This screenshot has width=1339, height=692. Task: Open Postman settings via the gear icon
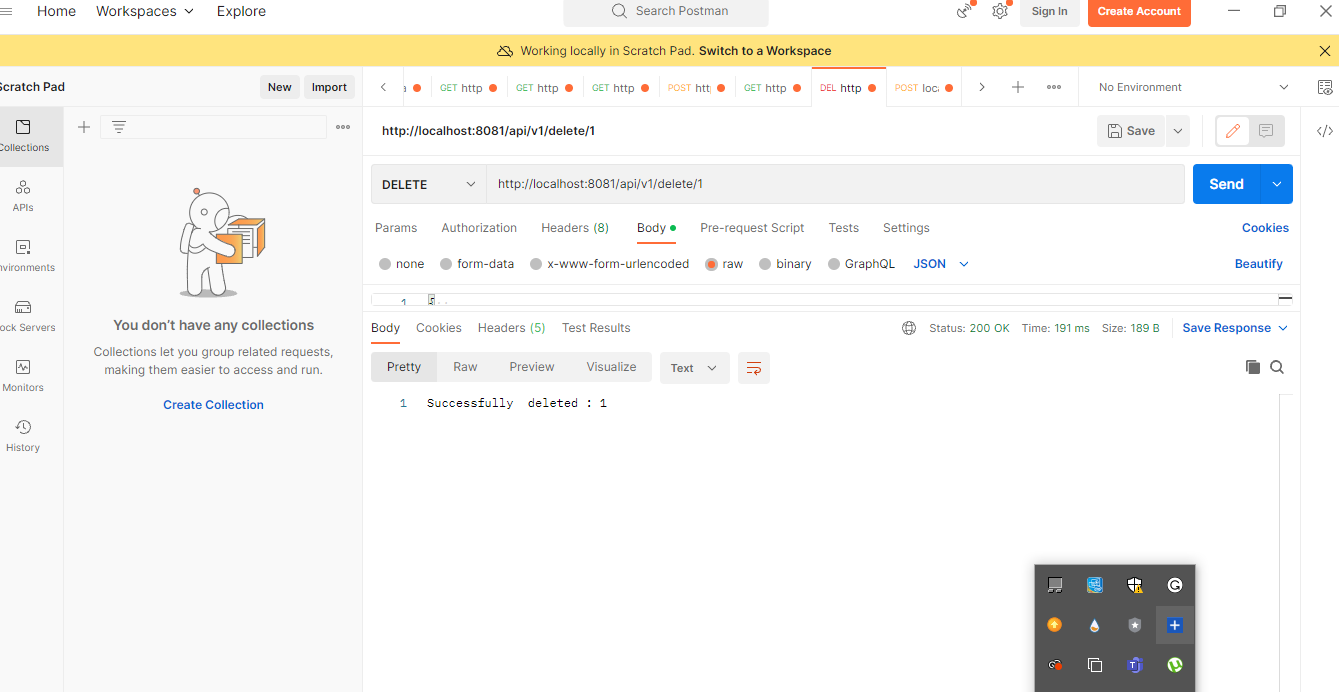999,11
